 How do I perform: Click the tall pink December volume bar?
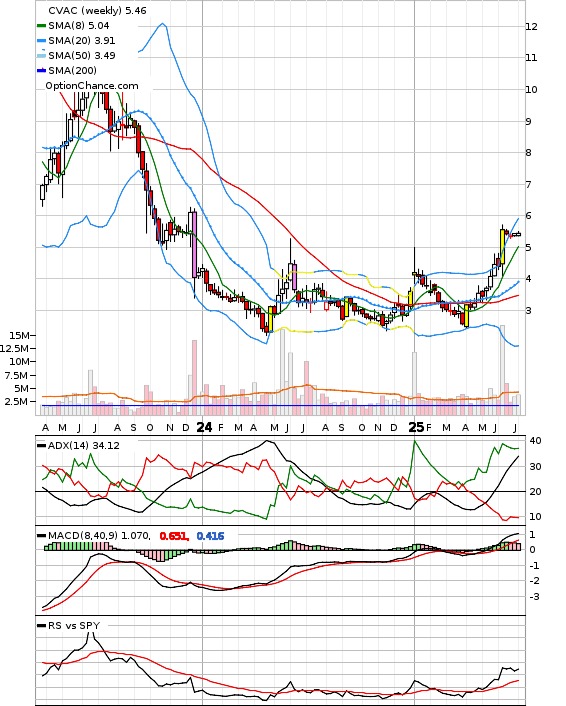point(195,377)
